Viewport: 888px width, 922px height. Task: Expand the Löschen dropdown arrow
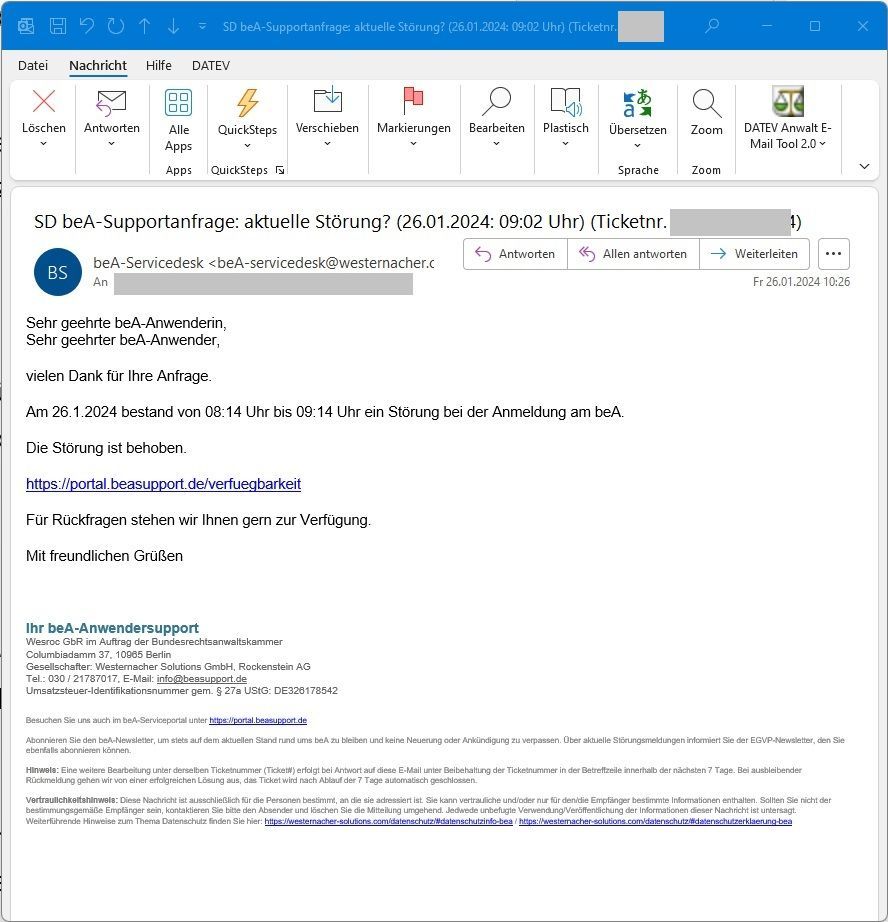(x=44, y=143)
